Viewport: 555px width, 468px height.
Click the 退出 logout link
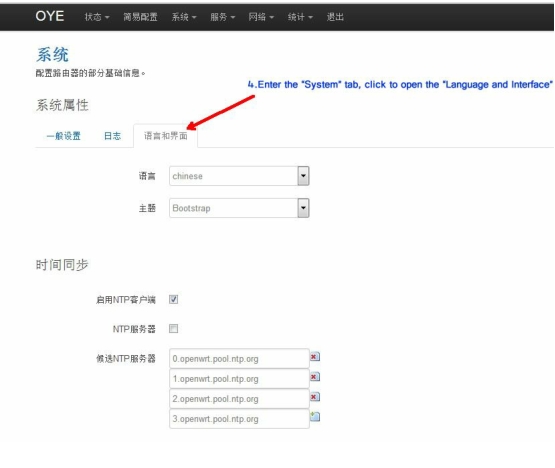tap(335, 17)
